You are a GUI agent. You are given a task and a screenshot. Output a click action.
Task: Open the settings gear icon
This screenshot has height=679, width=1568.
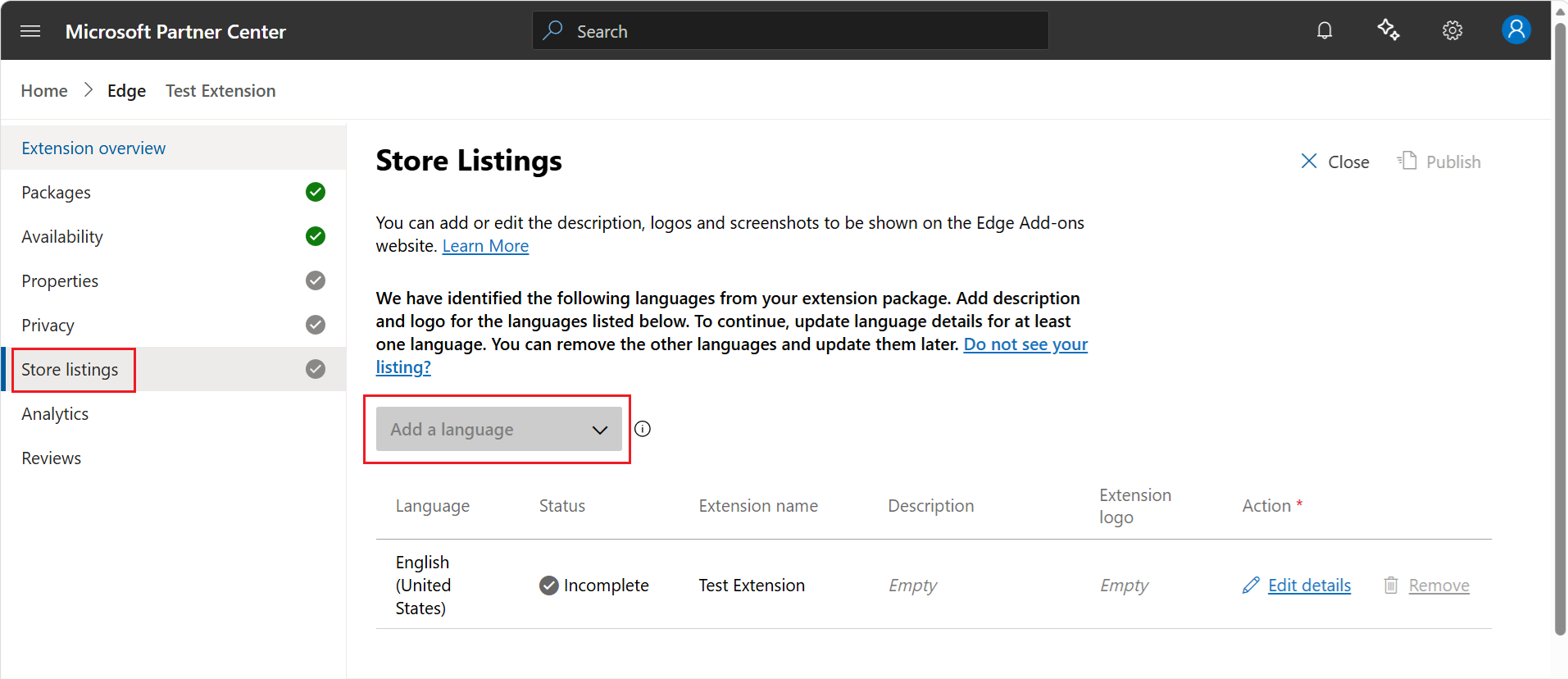[1452, 31]
